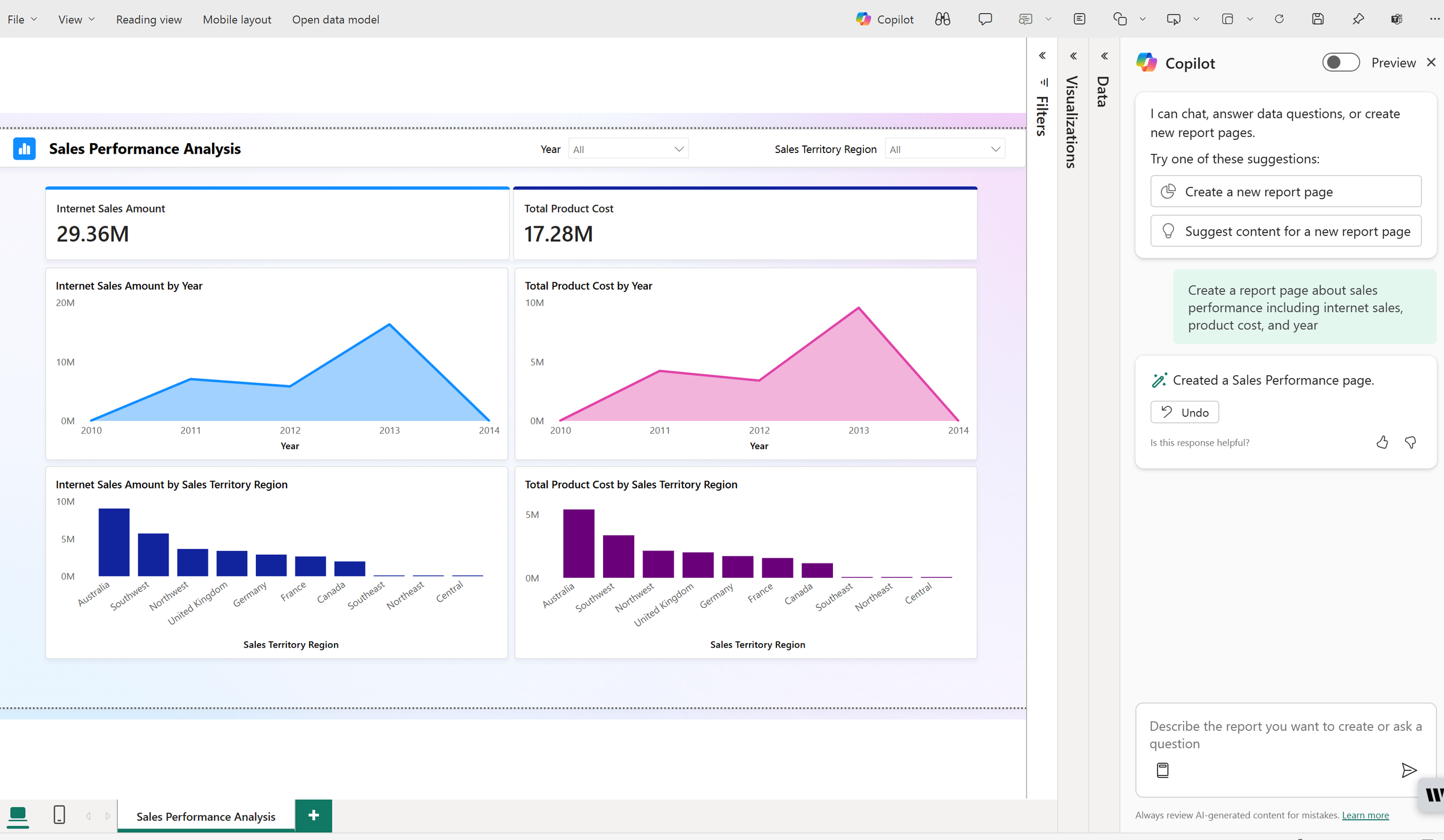Open Sales Territory Region slicer dropdown
The image size is (1444, 840).
(944, 150)
